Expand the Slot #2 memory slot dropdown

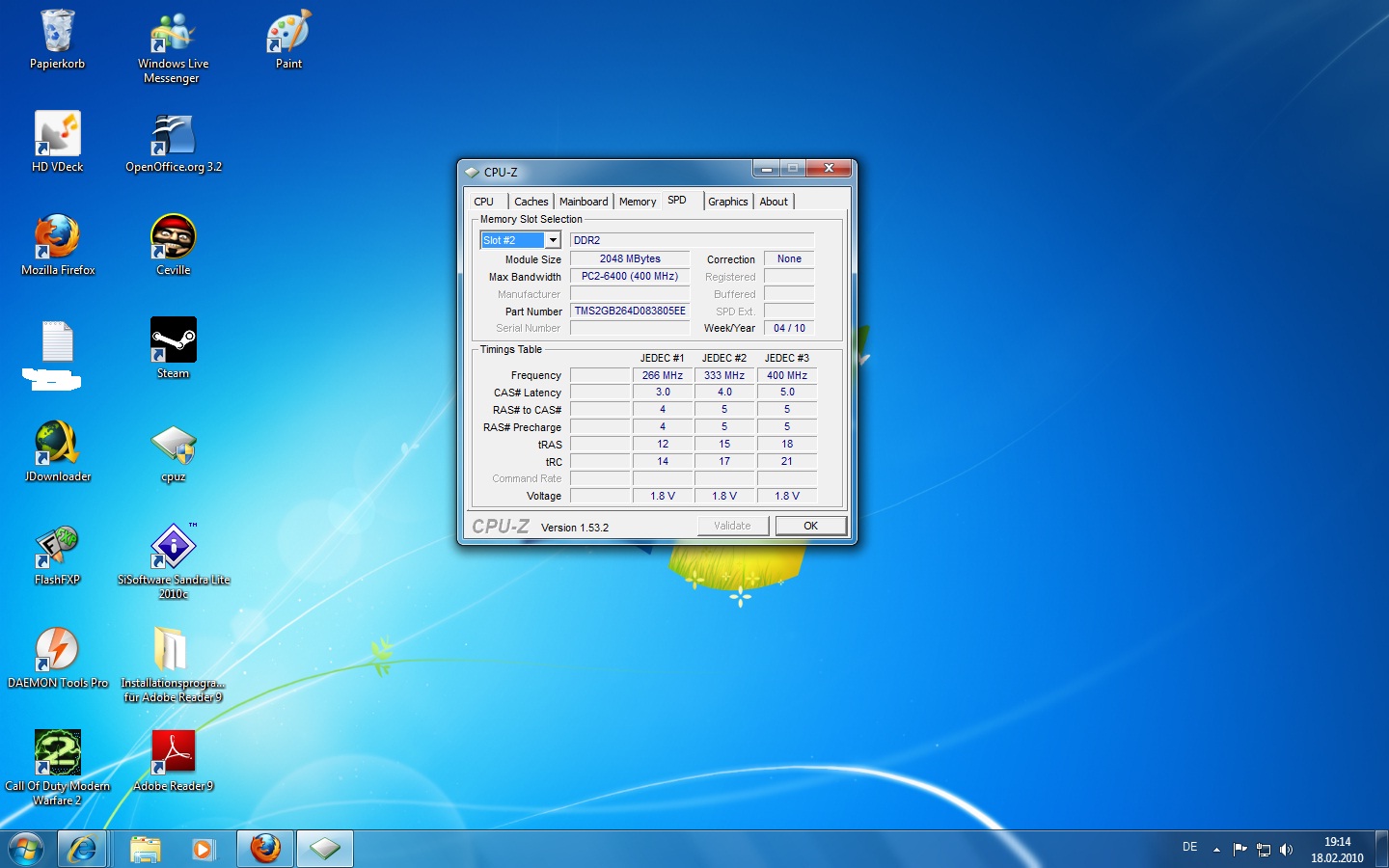tap(553, 240)
